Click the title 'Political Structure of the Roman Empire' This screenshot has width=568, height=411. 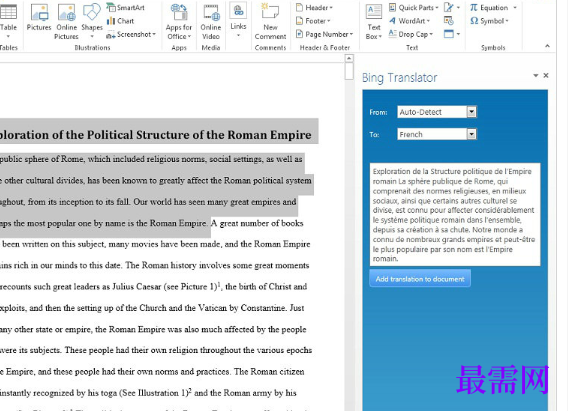[x=199, y=135]
